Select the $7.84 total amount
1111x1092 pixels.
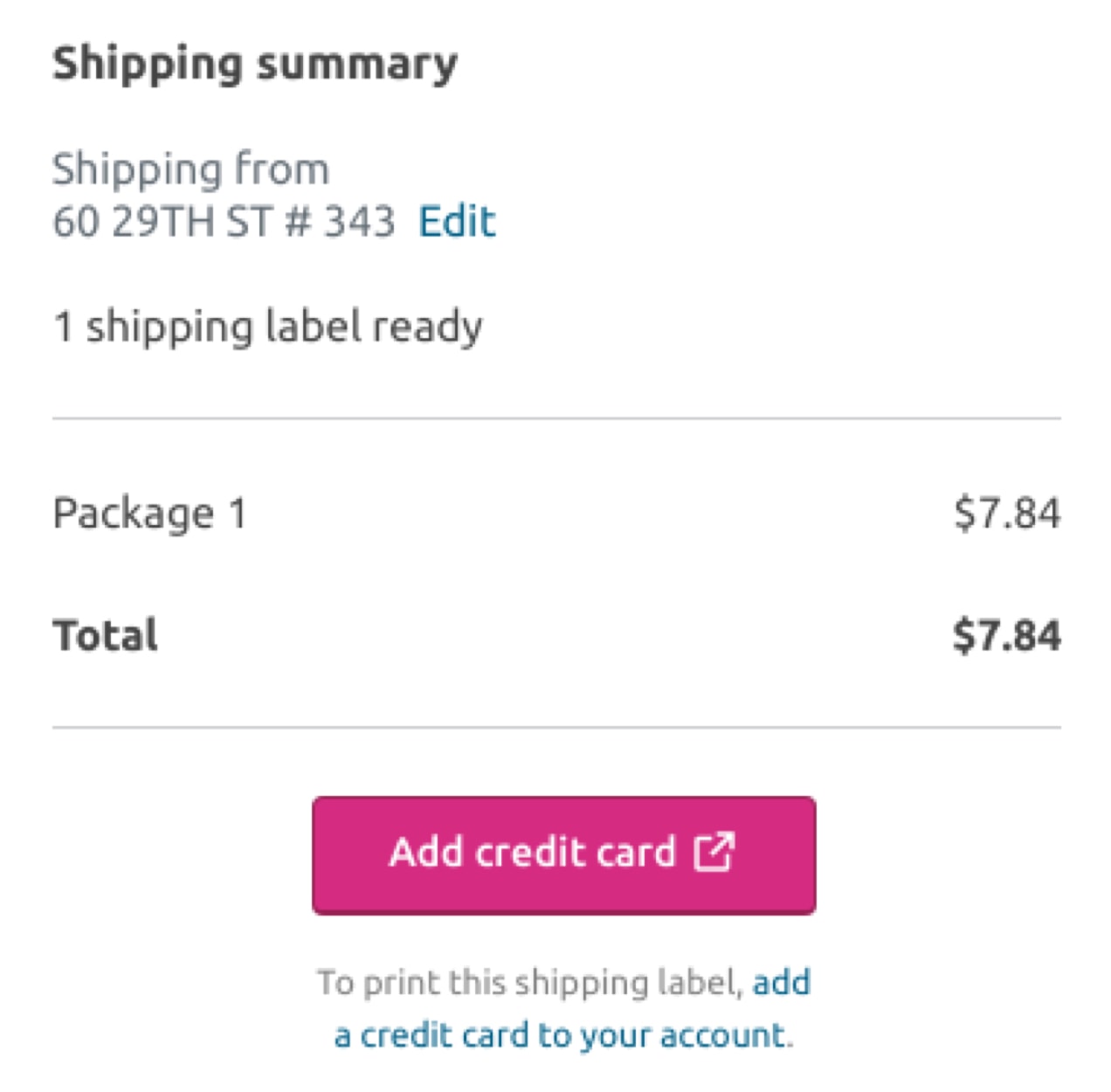(x=1006, y=635)
